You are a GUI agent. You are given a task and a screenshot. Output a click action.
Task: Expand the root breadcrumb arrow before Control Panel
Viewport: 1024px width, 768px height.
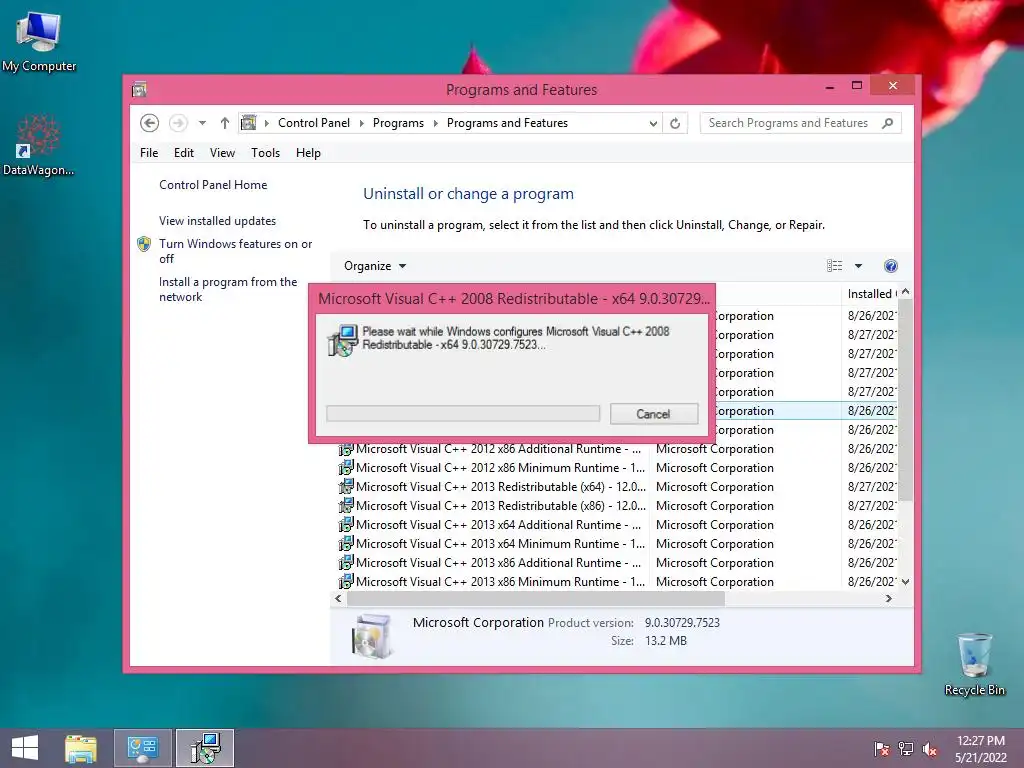[266, 123]
